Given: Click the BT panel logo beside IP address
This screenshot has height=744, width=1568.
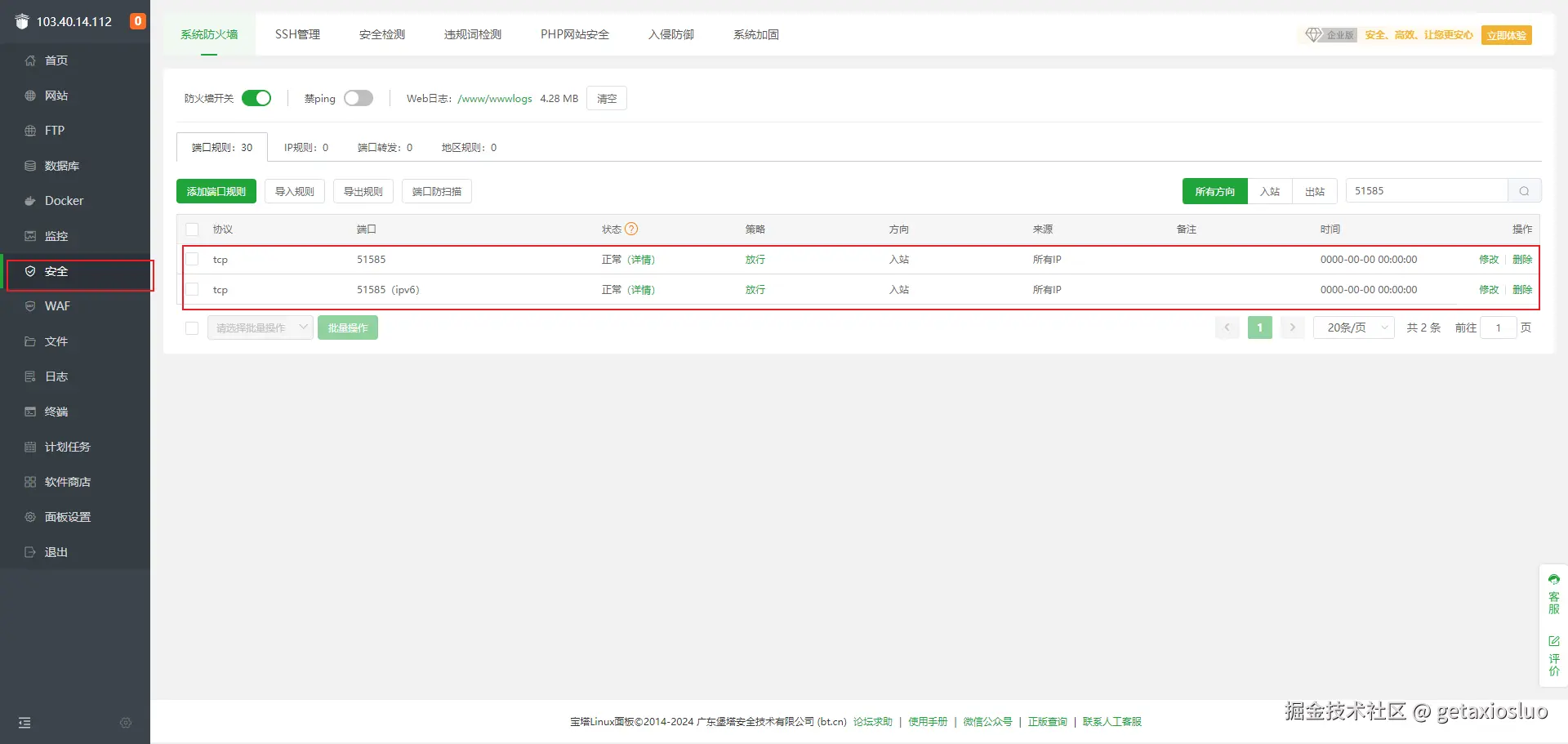Looking at the screenshot, I should [x=22, y=21].
